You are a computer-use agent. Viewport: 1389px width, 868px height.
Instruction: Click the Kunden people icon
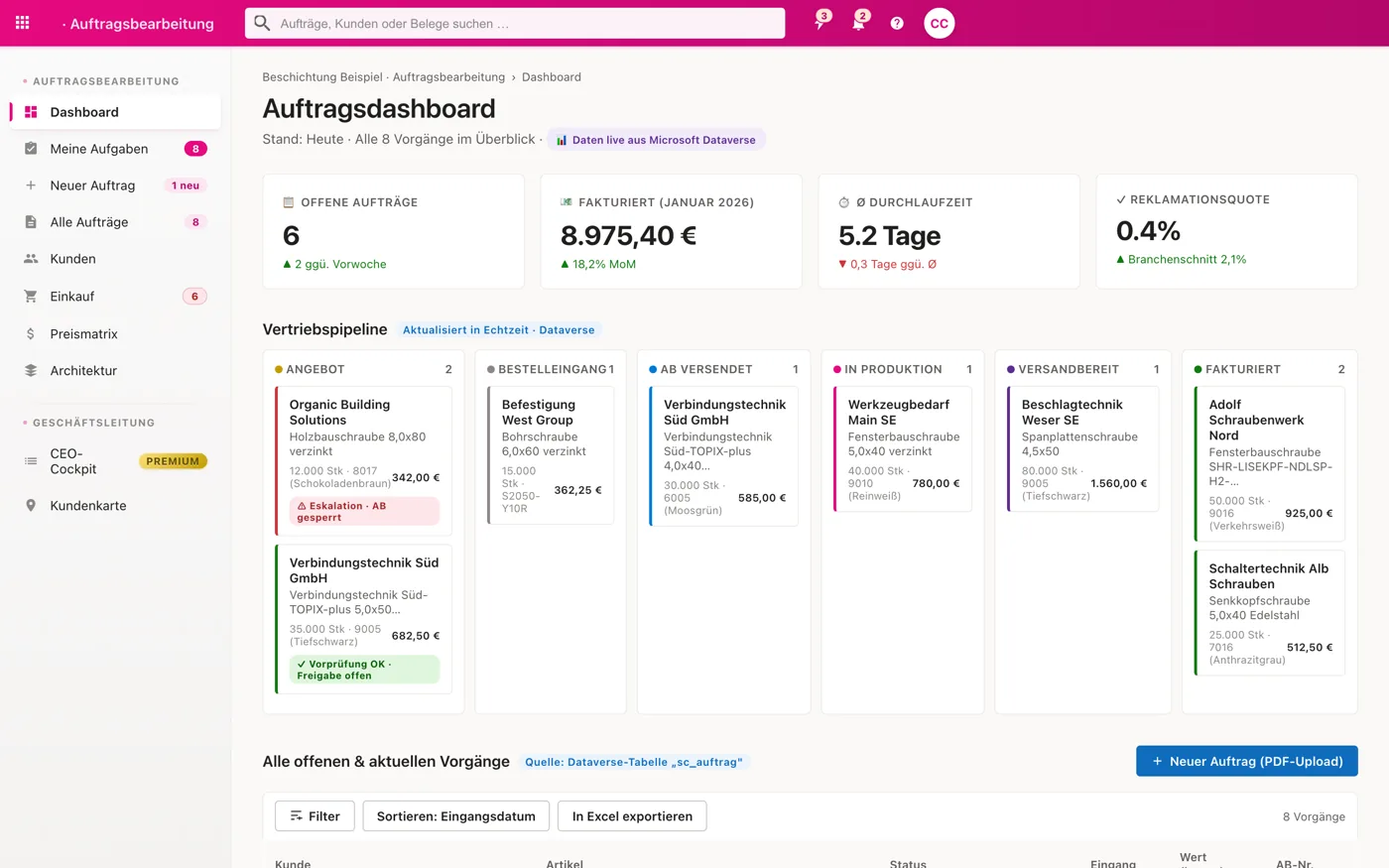point(31,259)
